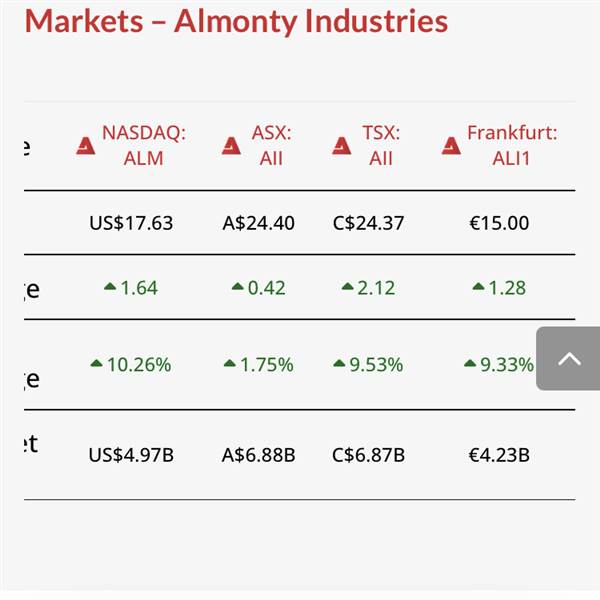This screenshot has width=600, height=600.
Task: Select the A$24.40 ASX price cell
Action: (x=258, y=223)
